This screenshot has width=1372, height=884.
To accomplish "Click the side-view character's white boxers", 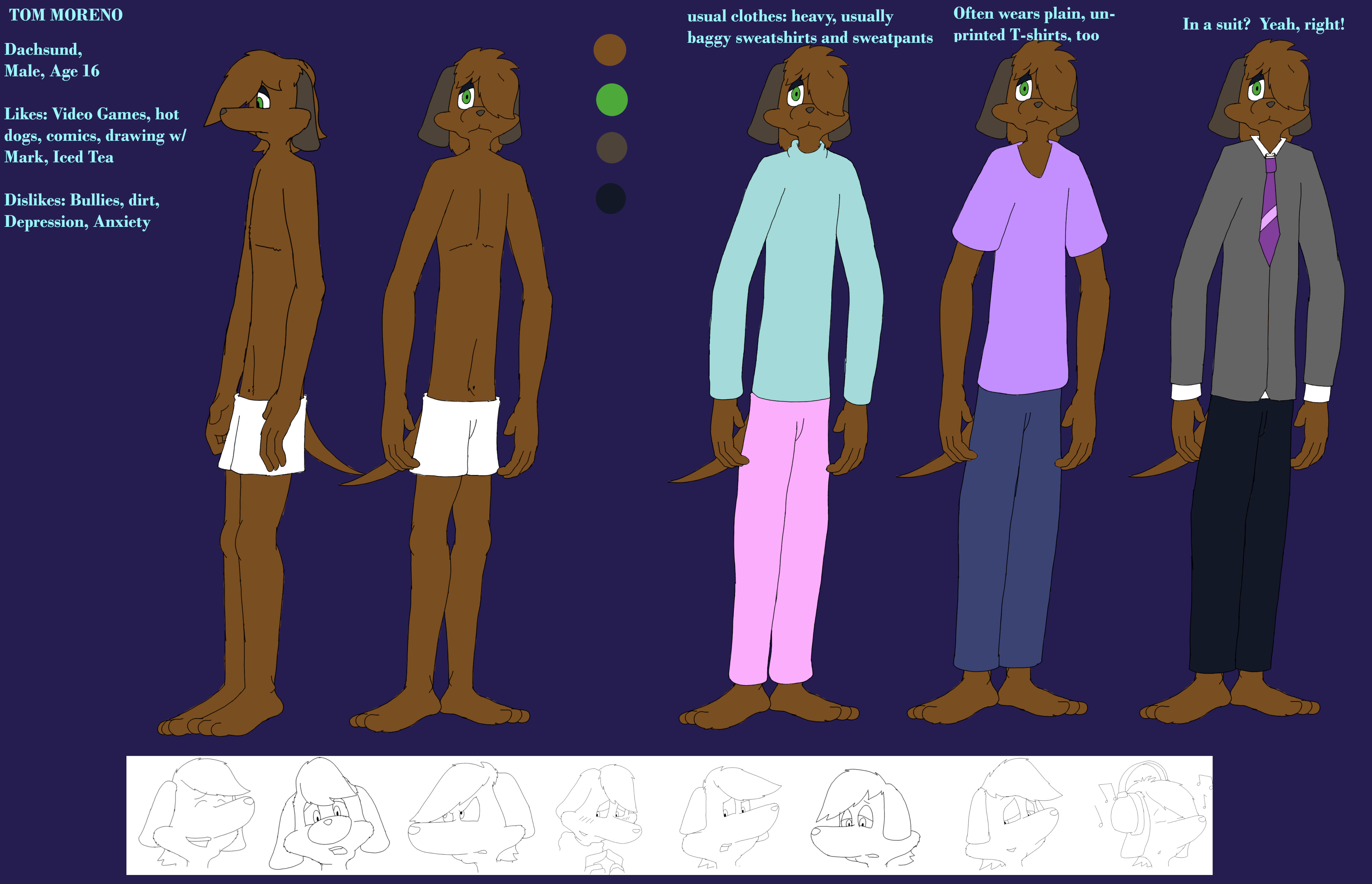I will tap(262, 435).
